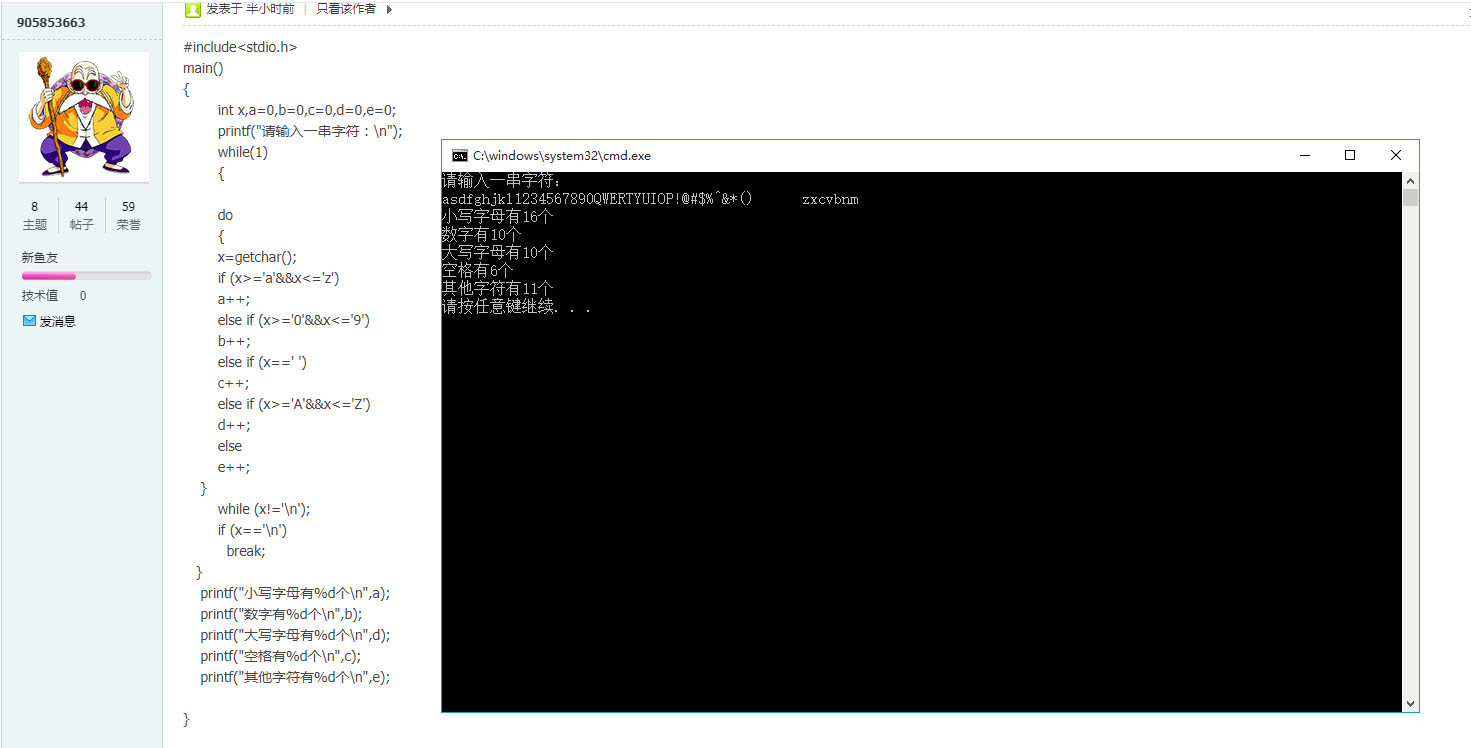Viewport: 1471px width, 748px height.
Task: Click the code line int x,a=0,b=0,c=0,d=0,e=0;
Action: [307, 110]
